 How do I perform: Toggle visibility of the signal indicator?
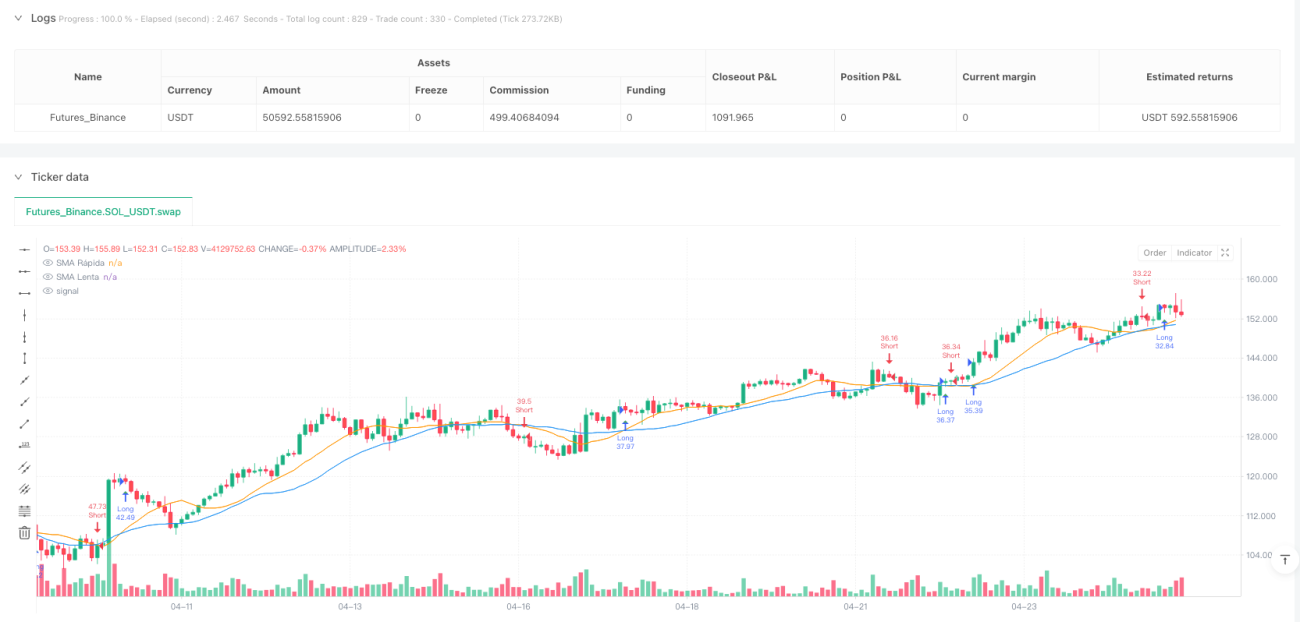click(47, 290)
